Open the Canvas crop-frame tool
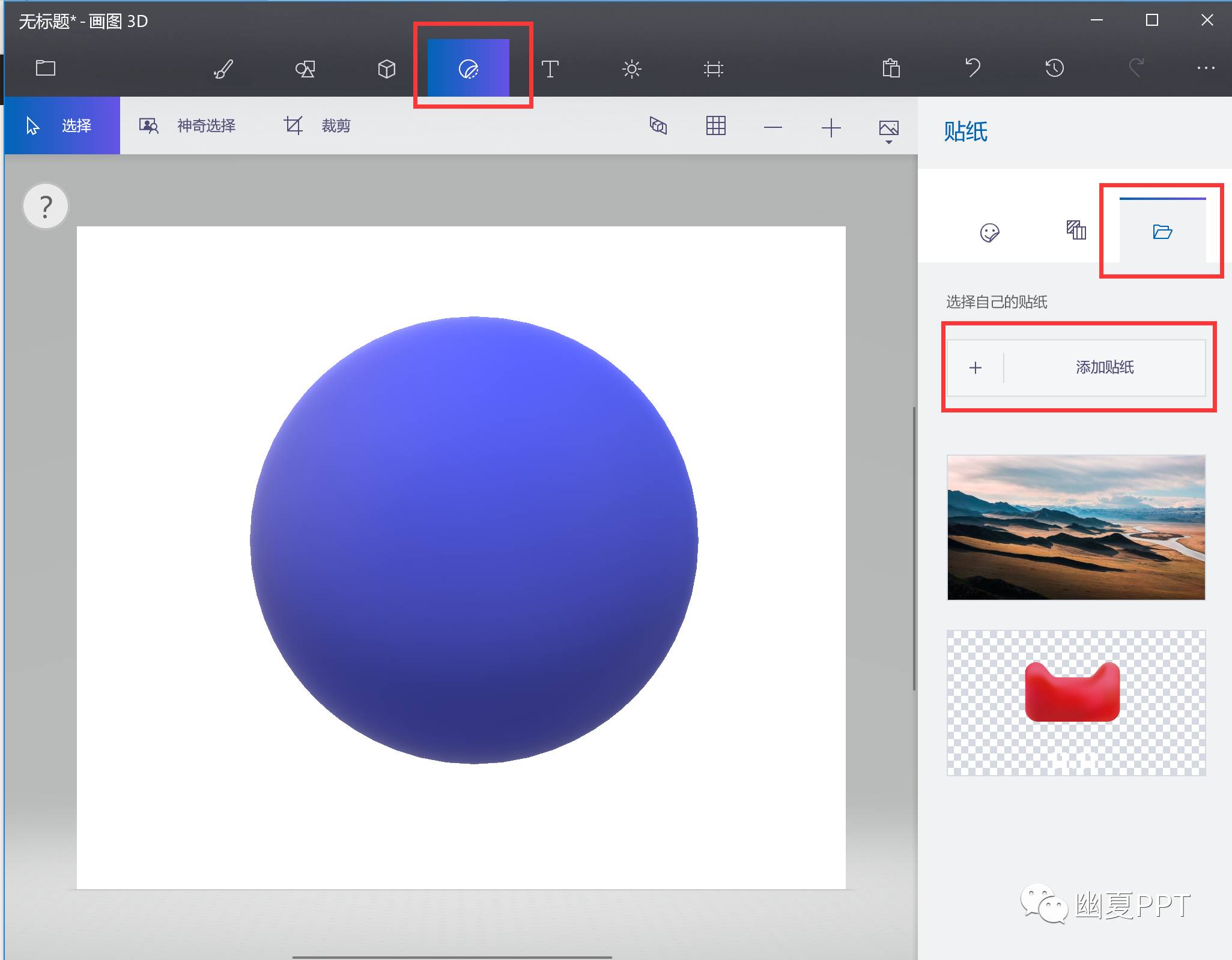 point(713,68)
